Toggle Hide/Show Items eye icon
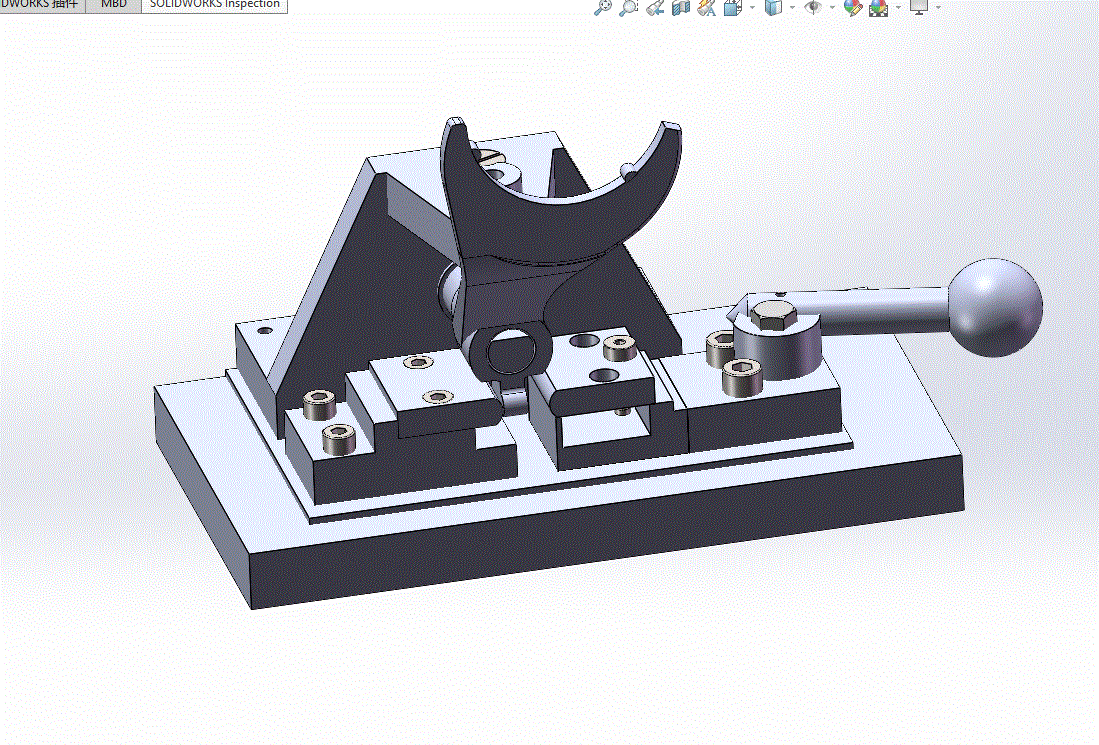Viewport: 1099px width, 745px height. (813, 8)
